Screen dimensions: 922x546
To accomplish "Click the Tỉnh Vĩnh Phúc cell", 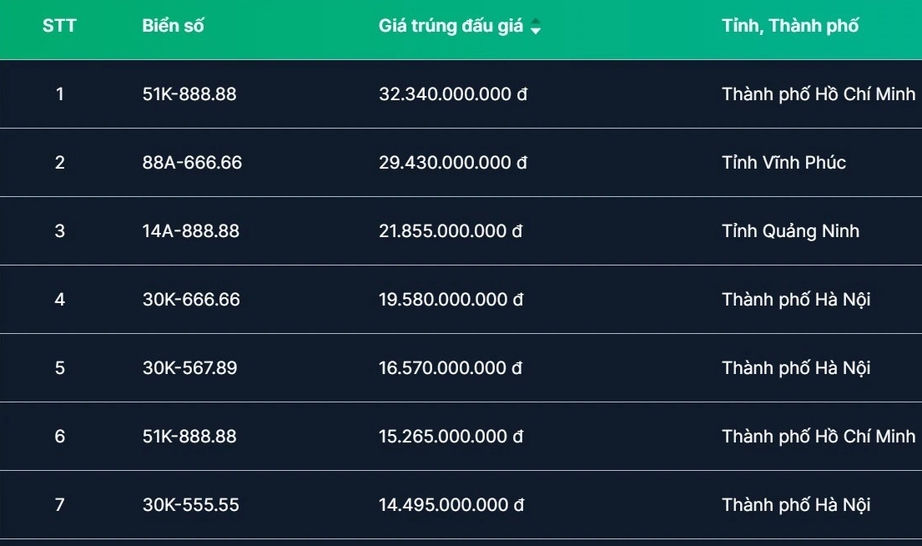I will point(783,162).
